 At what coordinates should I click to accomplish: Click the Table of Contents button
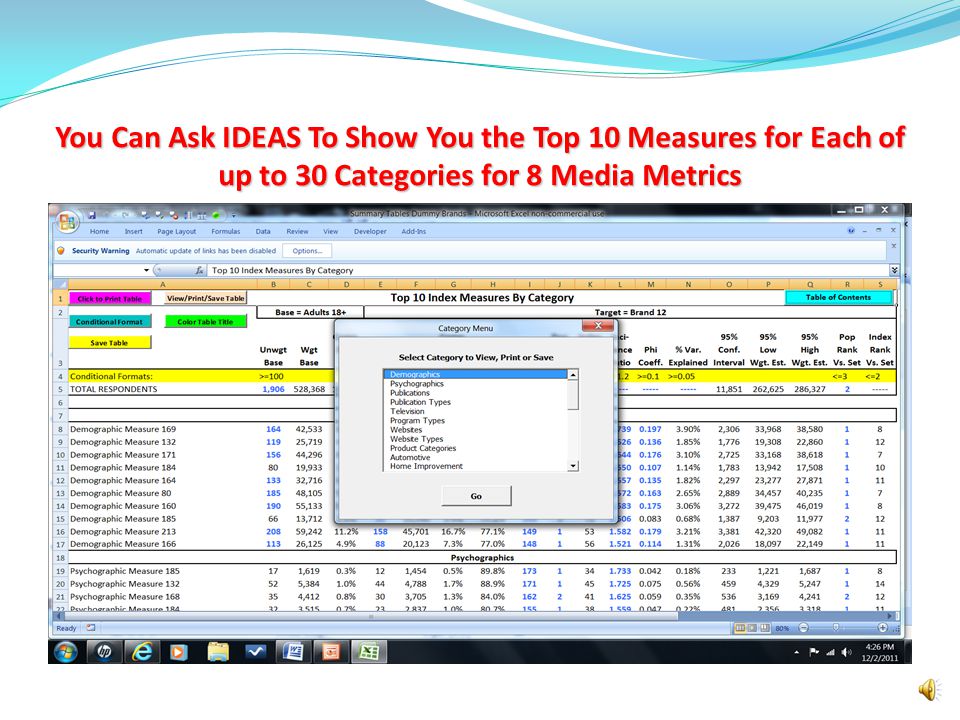click(x=838, y=297)
